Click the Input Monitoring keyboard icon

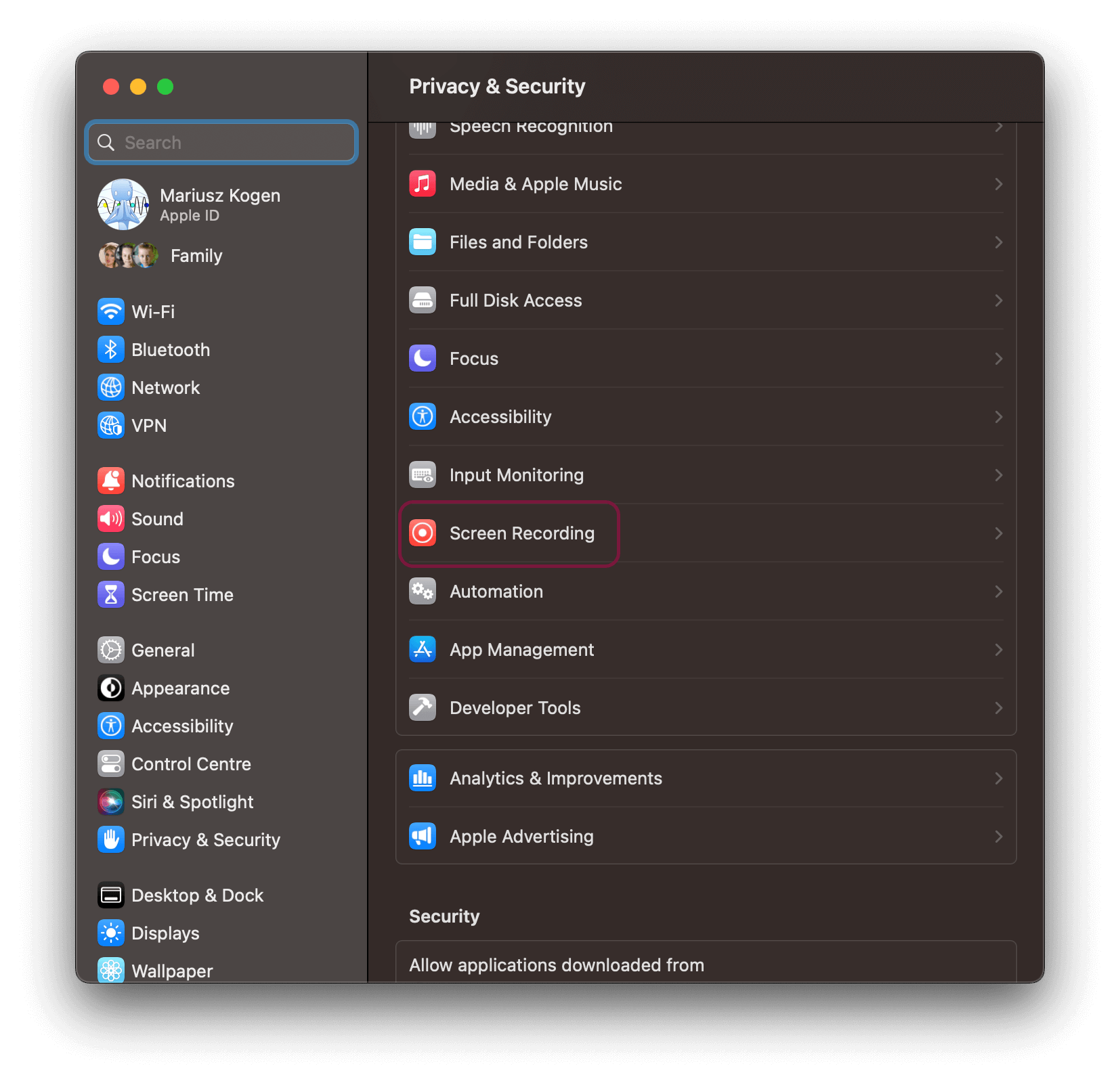(x=423, y=475)
